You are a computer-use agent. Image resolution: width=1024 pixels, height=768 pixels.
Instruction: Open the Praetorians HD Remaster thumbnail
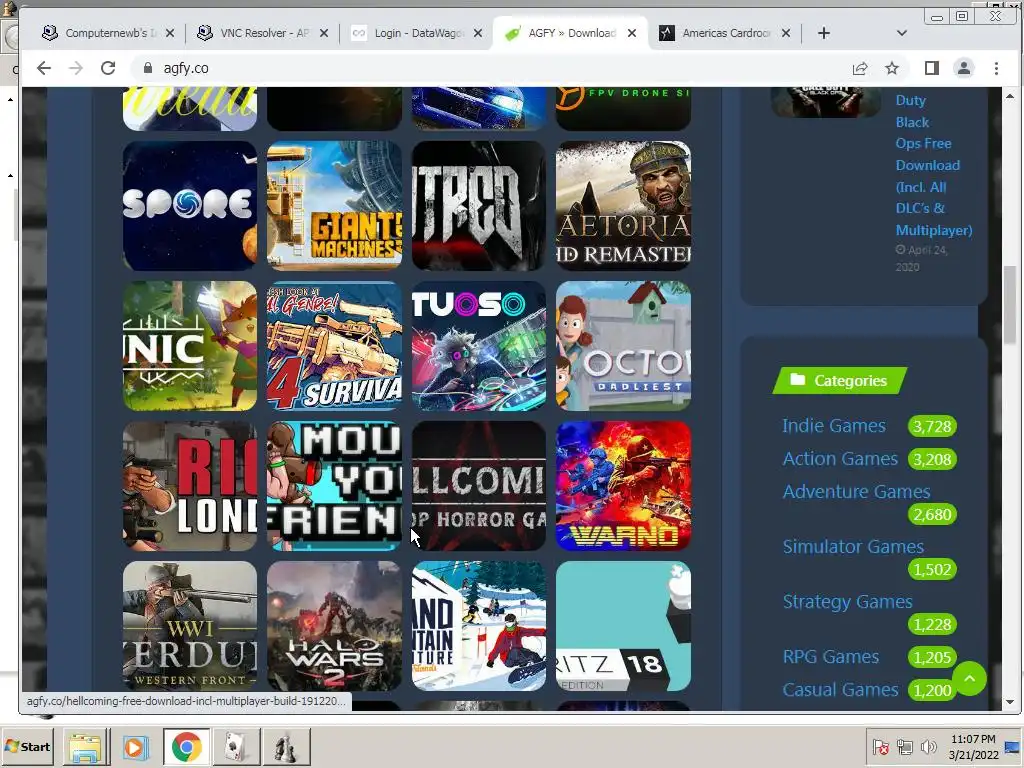(623, 206)
